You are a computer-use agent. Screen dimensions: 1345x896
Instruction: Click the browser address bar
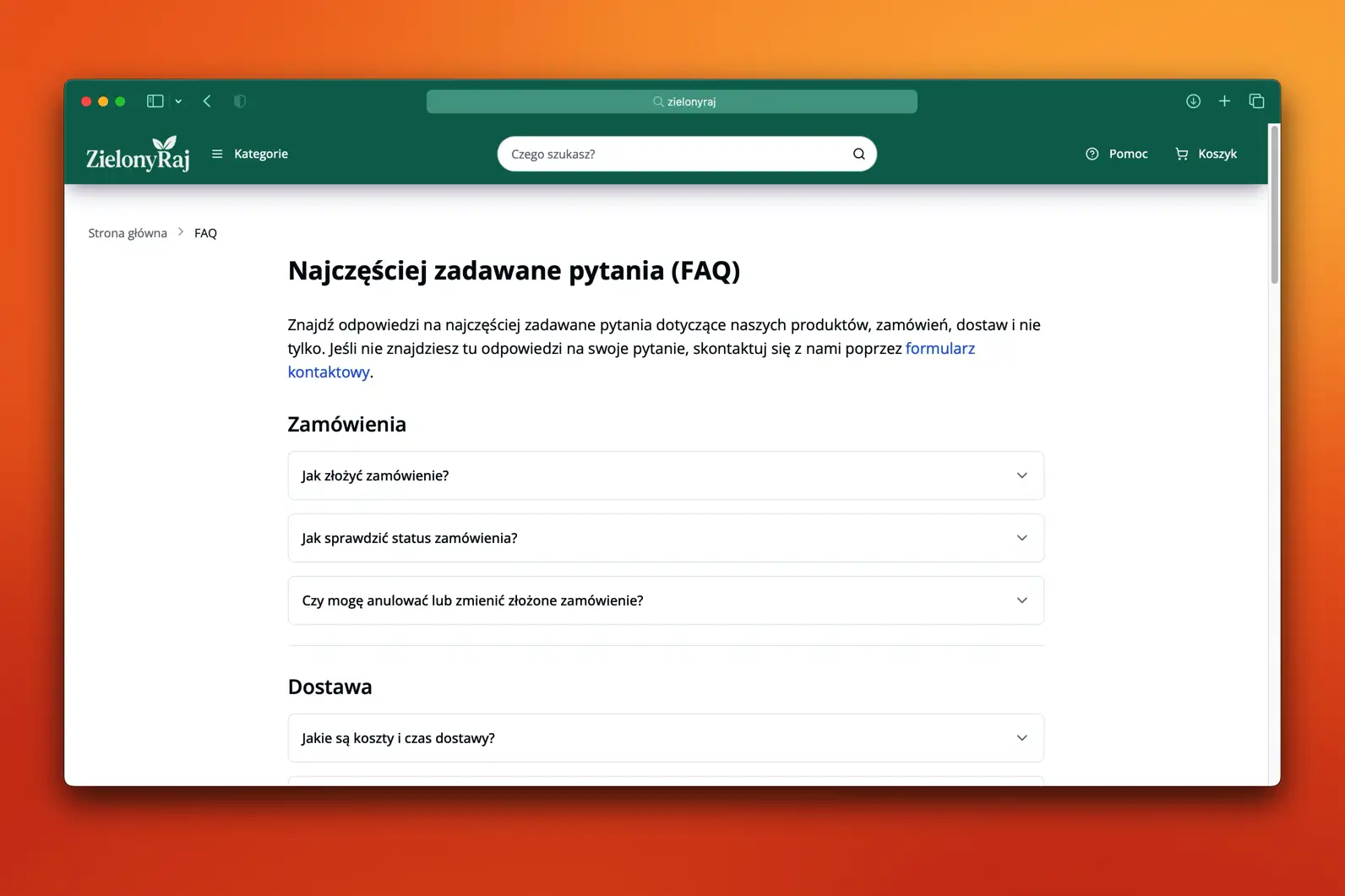coord(672,101)
